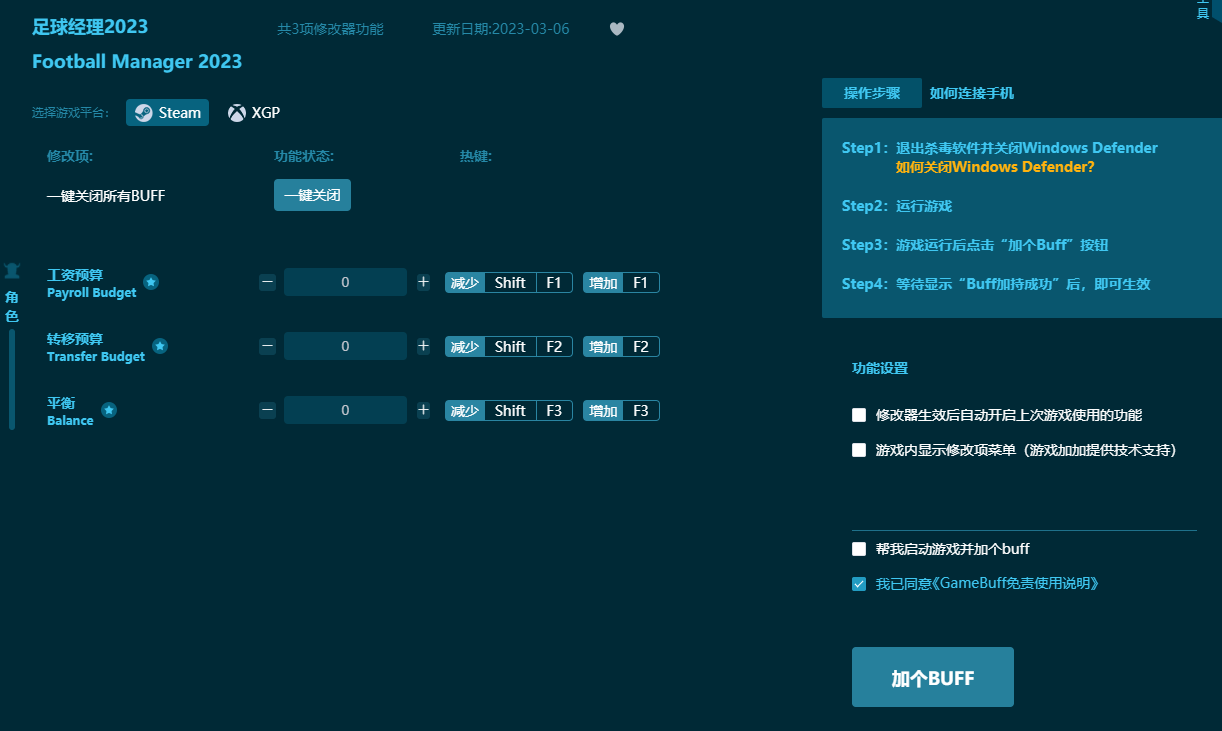Click the Payroll Budget label

(92, 283)
